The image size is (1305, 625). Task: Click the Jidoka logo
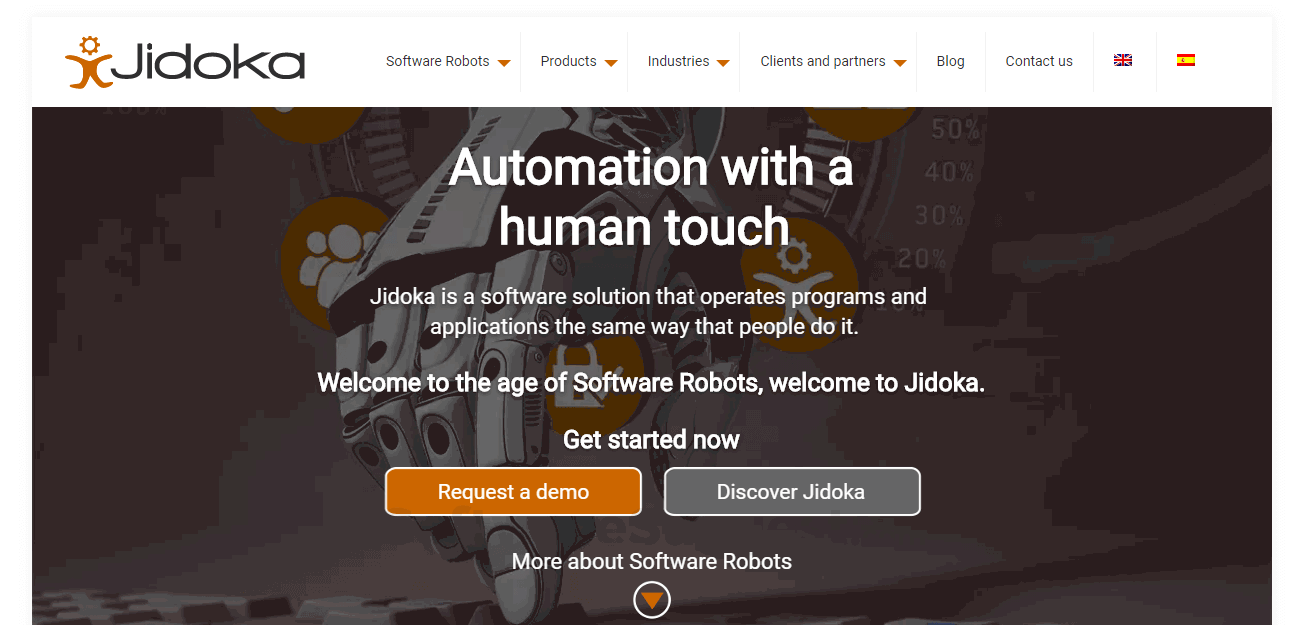[x=185, y=62]
